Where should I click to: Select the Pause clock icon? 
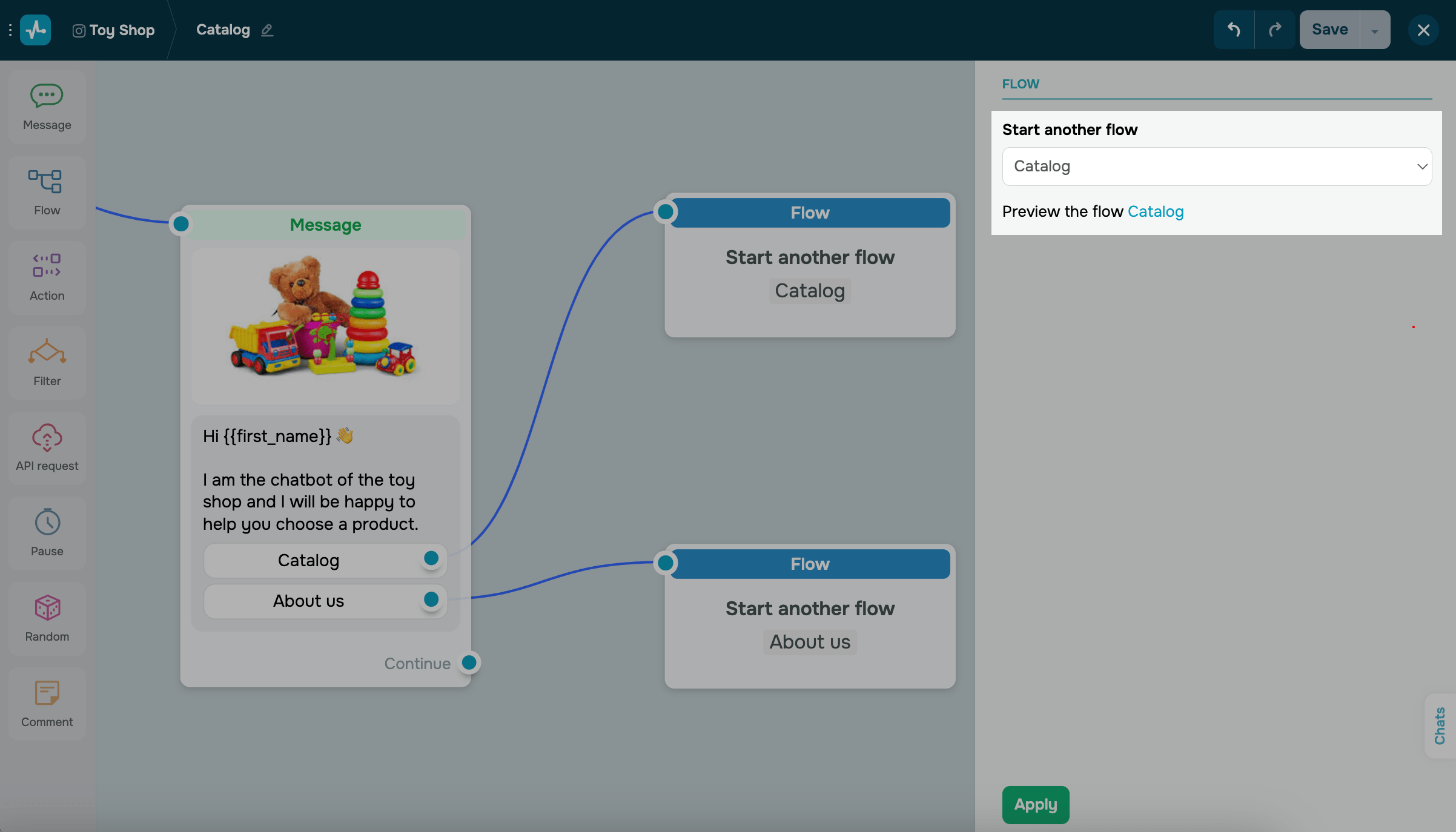click(x=47, y=523)
